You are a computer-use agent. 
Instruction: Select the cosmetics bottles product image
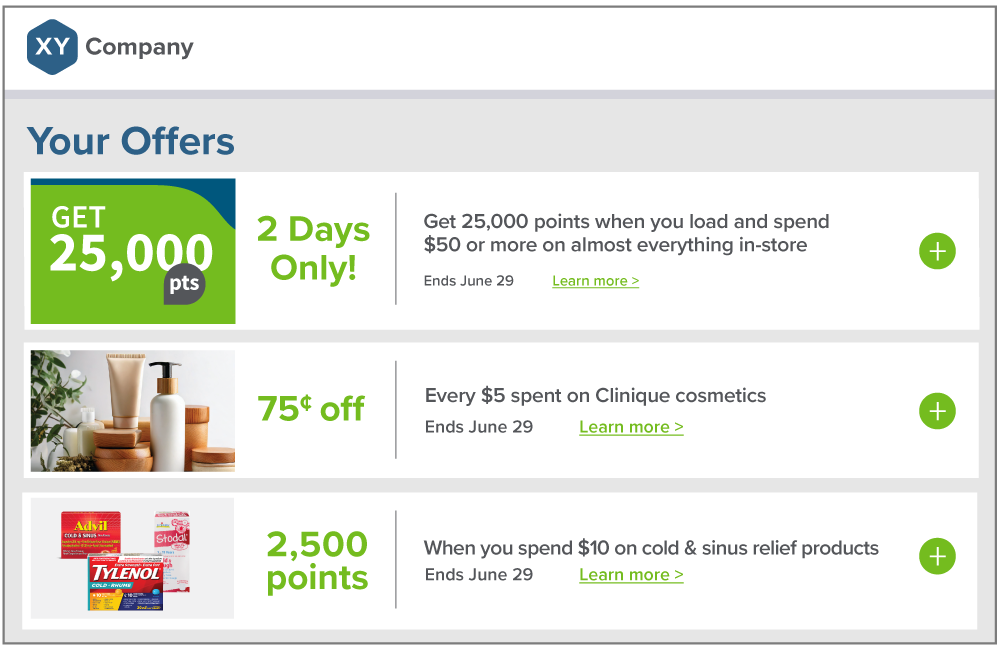pos(133,411)
